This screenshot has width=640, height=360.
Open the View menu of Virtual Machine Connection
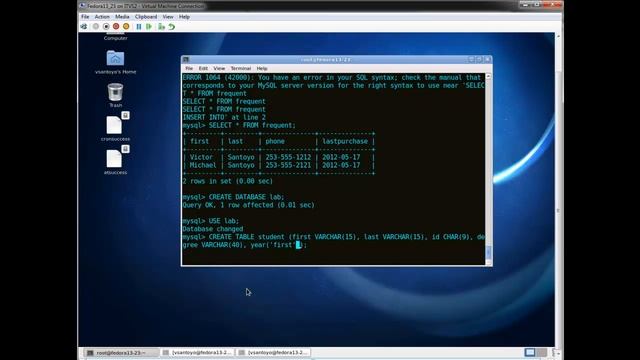[x=168, y=17]
